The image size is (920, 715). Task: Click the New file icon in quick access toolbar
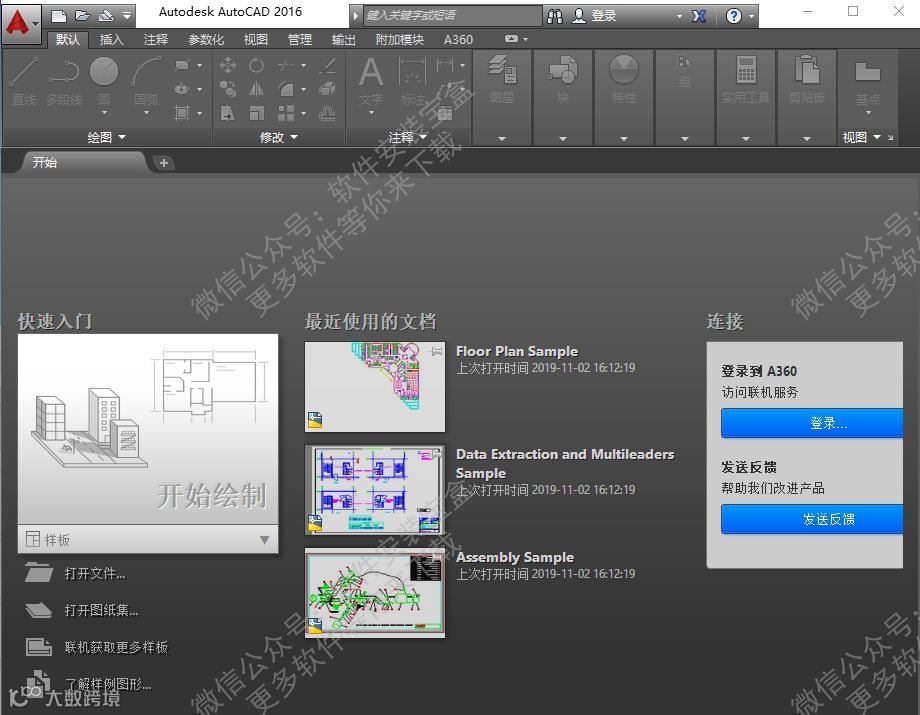[59, 15]
